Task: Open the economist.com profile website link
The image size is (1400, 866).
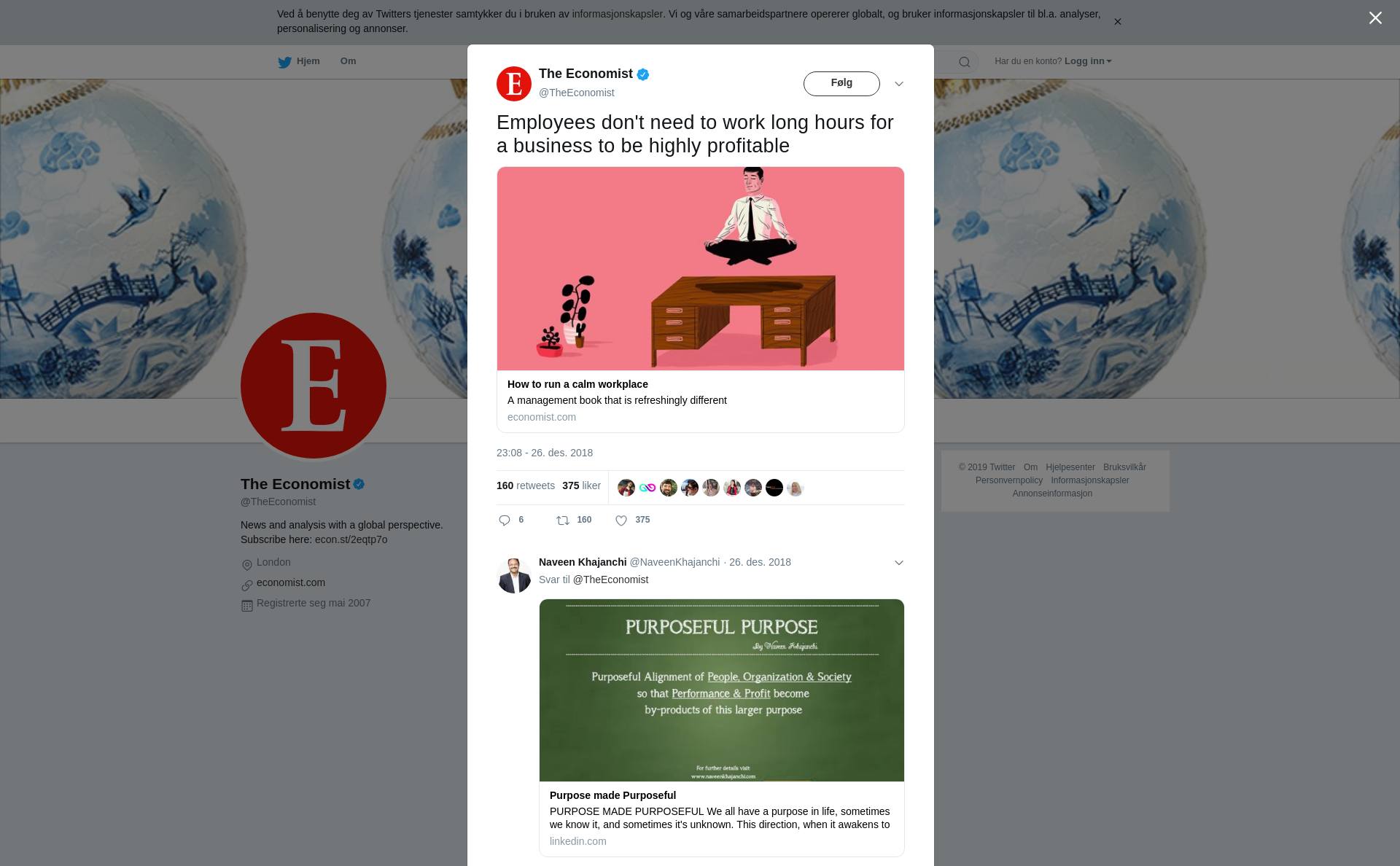Action: [x=291, y=582]
